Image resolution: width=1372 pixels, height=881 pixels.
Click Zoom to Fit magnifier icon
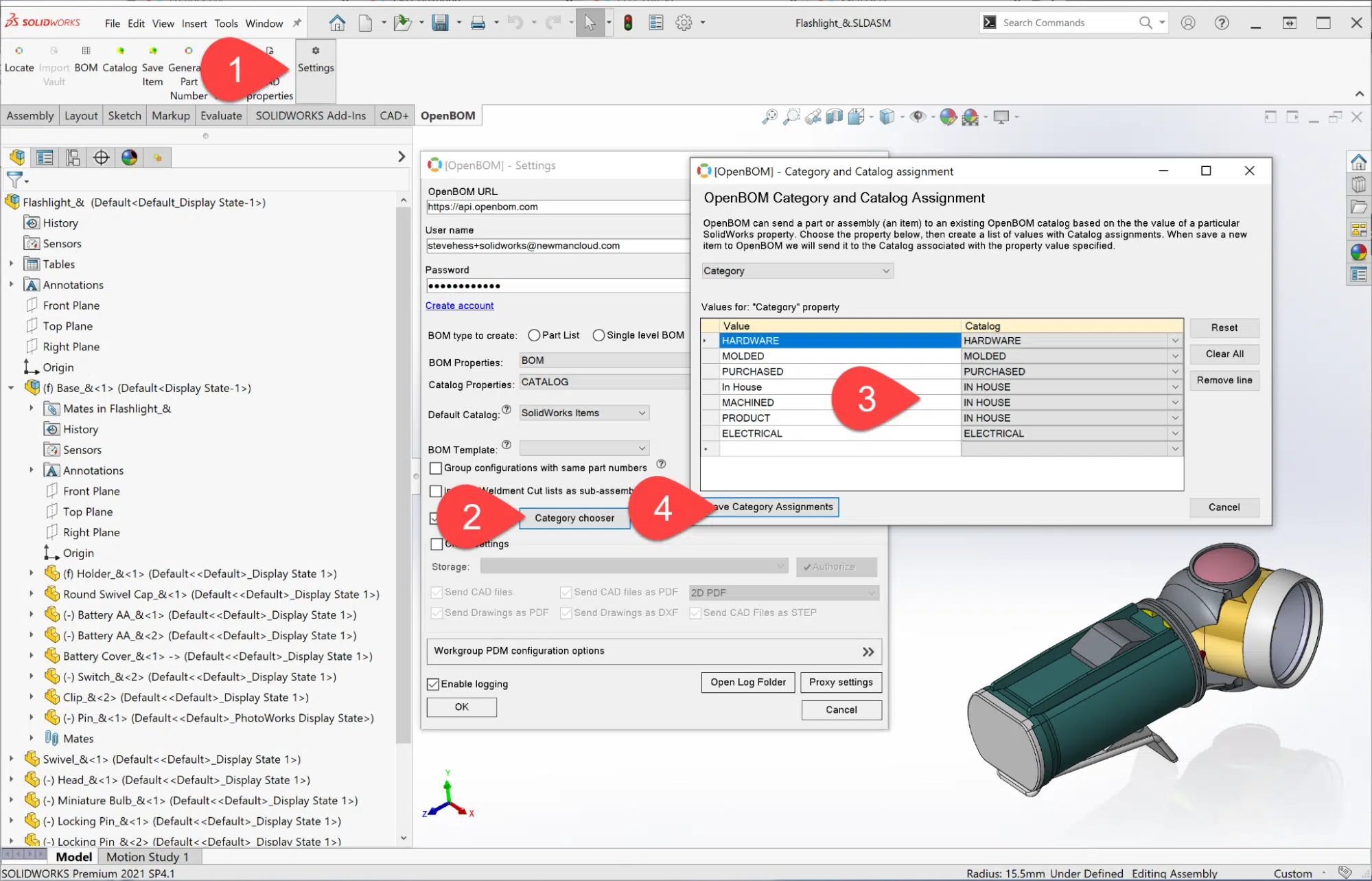click(x=769, y=117)
